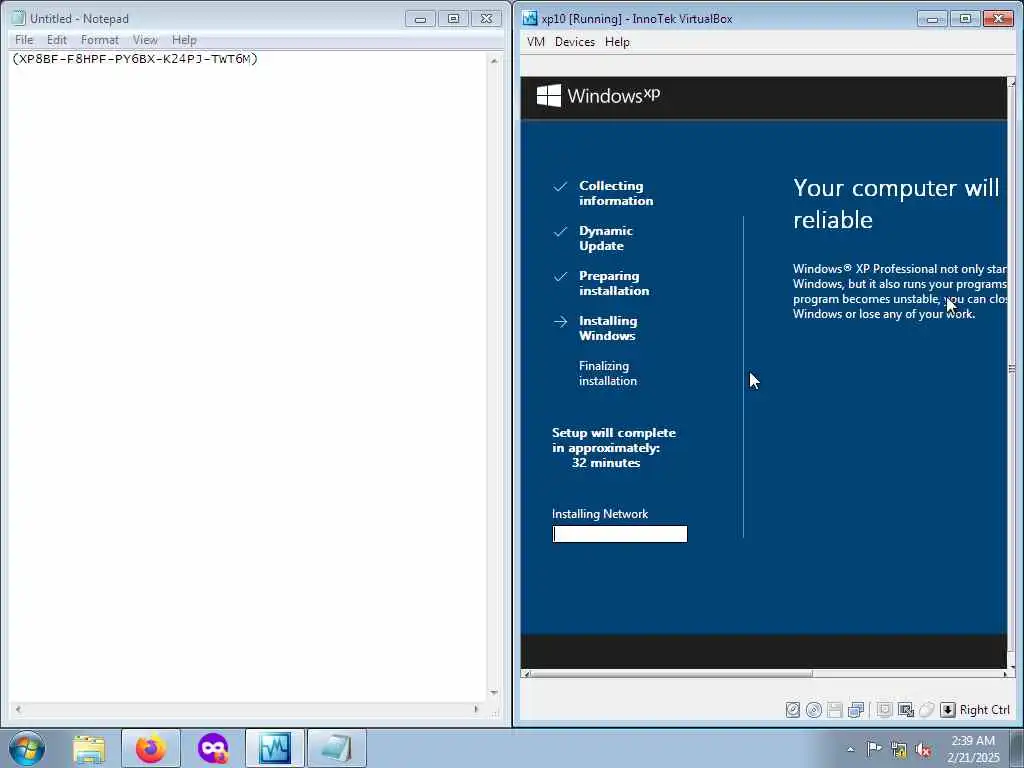Minimize the VirtualBox window
The width and height of the screenshot is (1024, 768).
point(932,19)
